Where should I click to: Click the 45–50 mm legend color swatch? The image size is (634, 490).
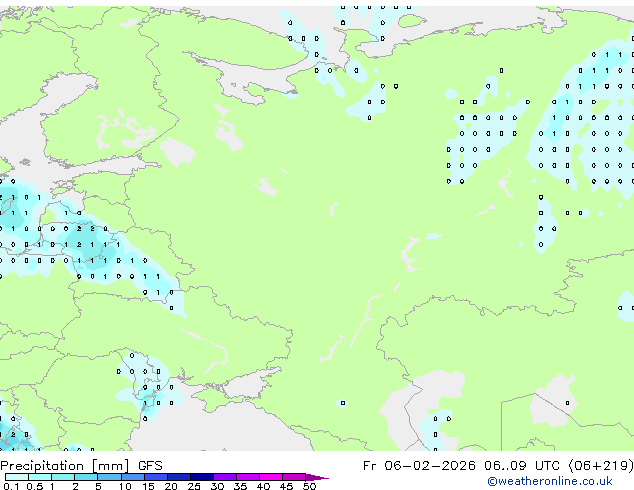tap(294, 477)
